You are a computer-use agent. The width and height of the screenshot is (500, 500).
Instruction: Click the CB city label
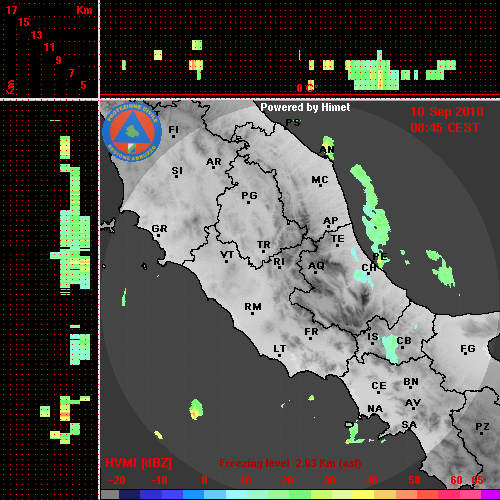[x=404, y=341]
